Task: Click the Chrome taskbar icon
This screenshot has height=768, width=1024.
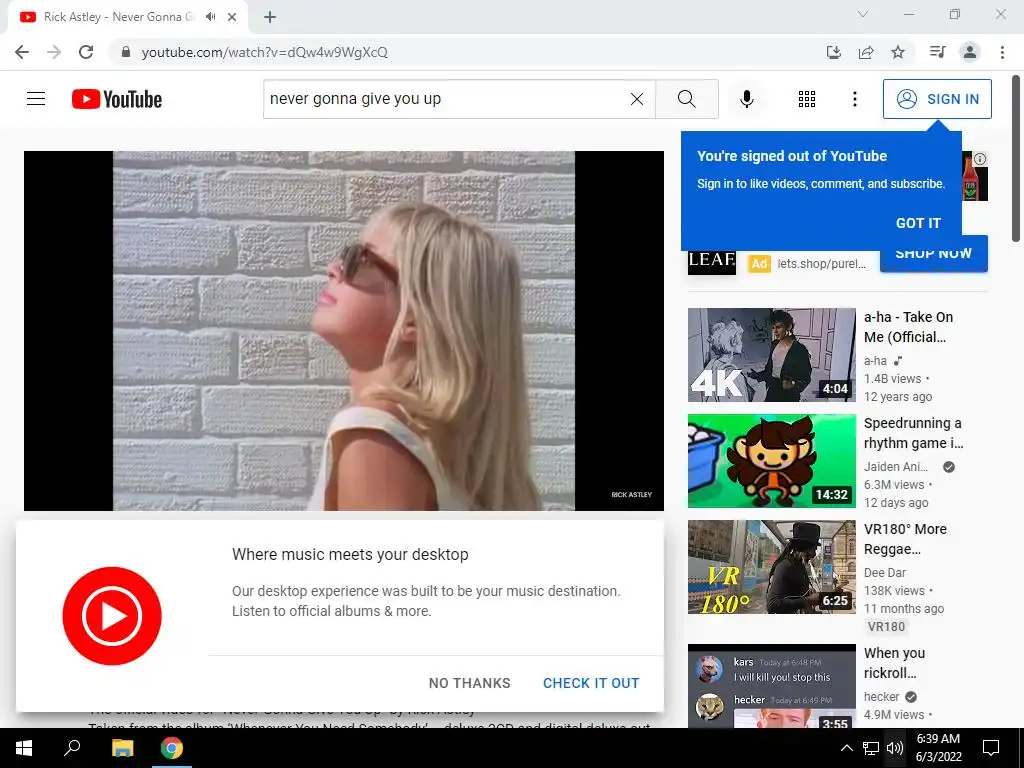Action: point(172,748)
